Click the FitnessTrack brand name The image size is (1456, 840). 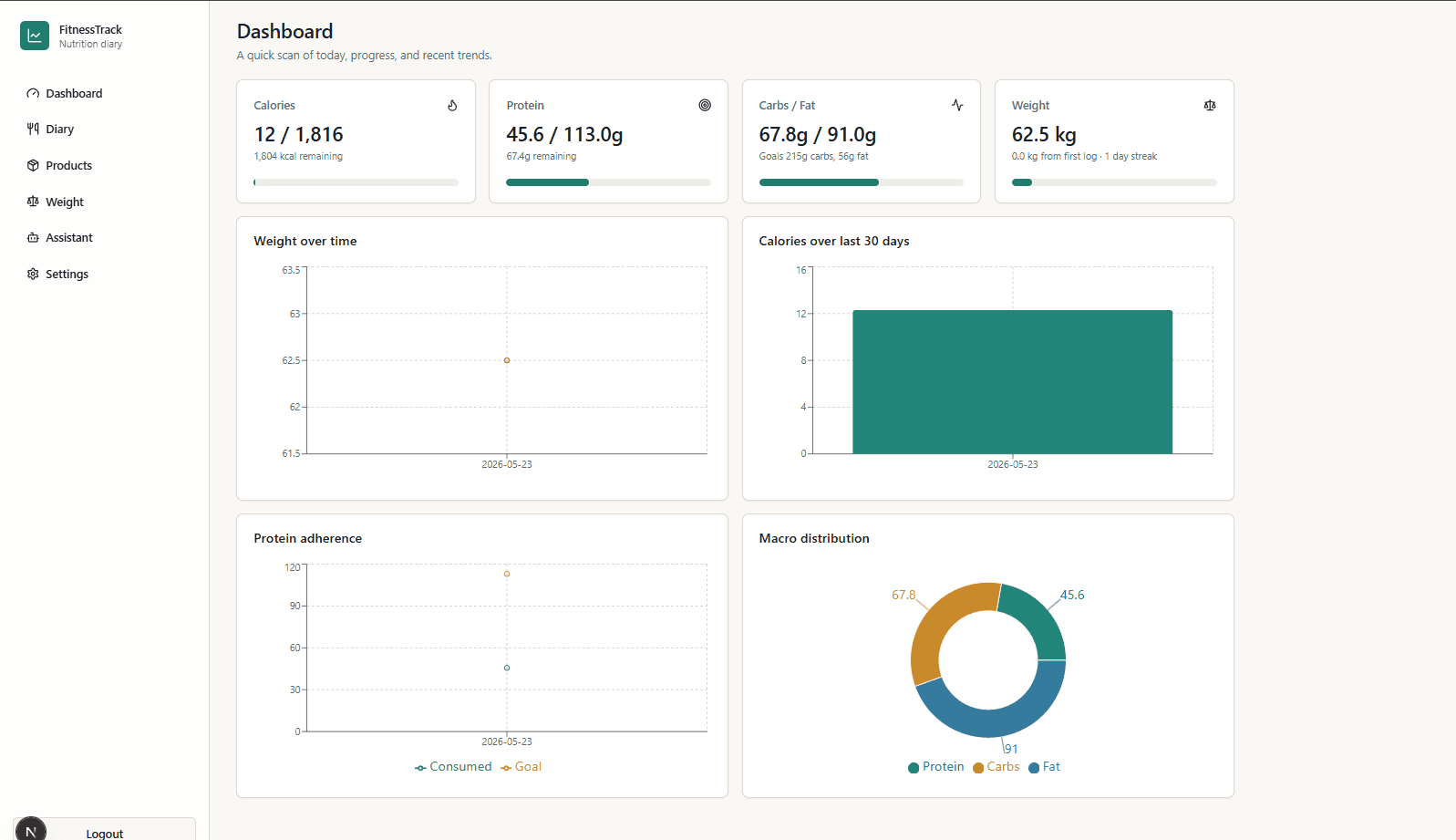click(90, 29)
